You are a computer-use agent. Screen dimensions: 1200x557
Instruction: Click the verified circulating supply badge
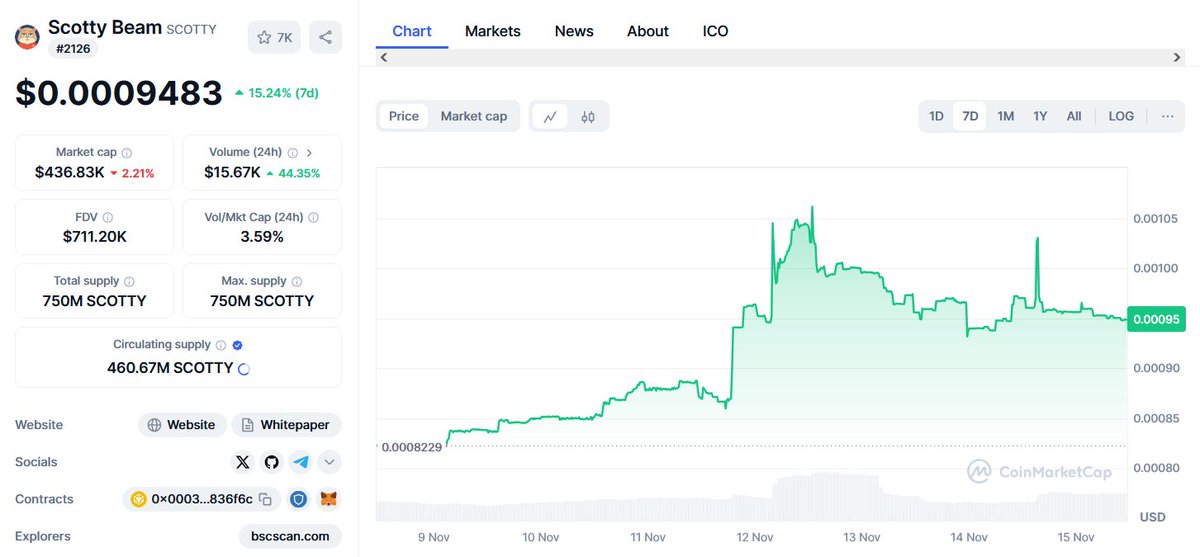coord(237,345)
